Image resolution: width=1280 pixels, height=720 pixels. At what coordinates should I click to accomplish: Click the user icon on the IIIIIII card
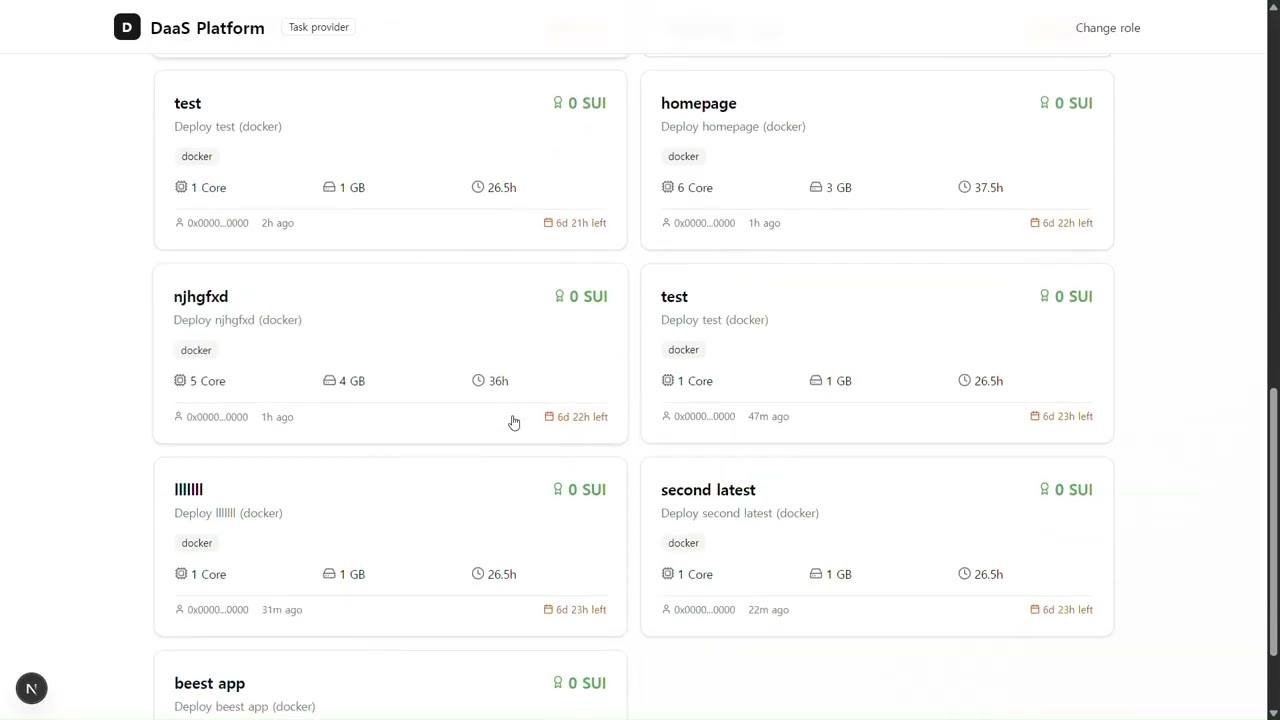point(180,610)
